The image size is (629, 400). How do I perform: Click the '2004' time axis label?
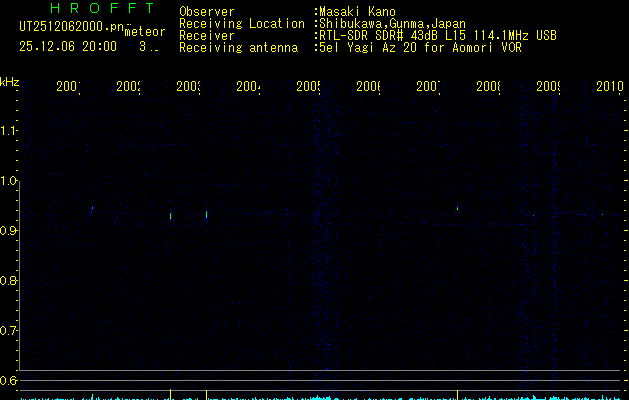coord(248,86)
